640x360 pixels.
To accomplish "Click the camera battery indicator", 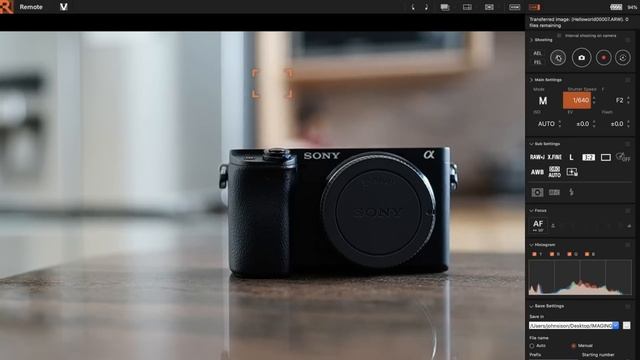I will pyautogui.click(x=616, y=7).
